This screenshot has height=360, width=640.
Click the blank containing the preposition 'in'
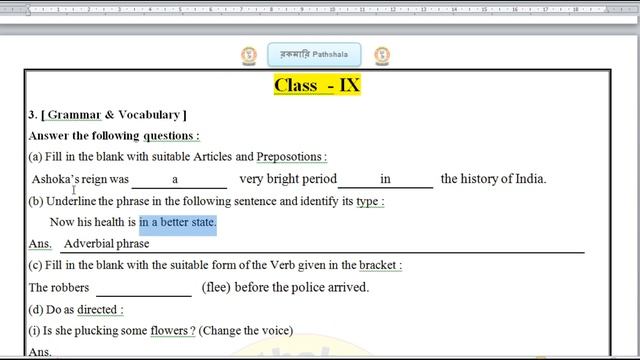pos(385,180)
